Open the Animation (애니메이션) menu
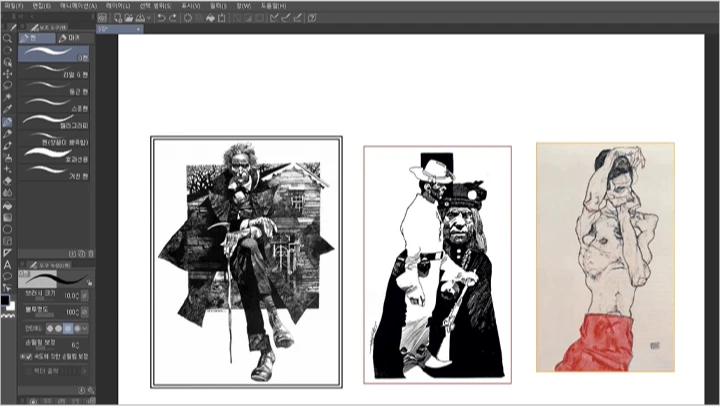 coord(78,6)
